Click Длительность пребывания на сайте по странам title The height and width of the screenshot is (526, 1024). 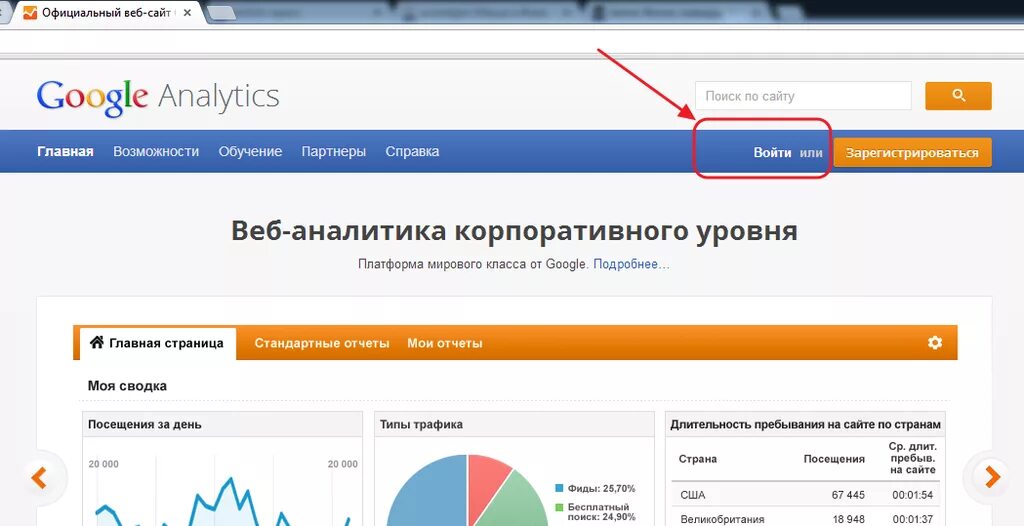[806, 425]
